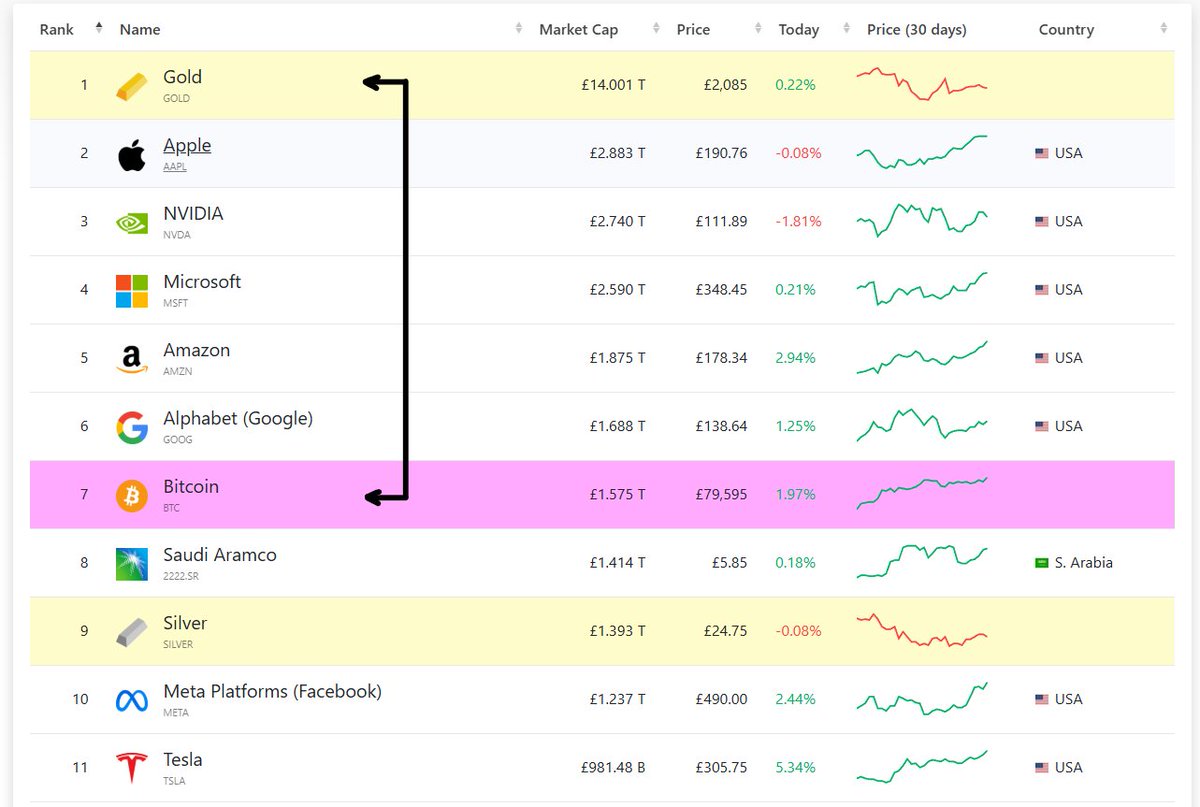Open the Alphabet (Google) link

click(x=238, y=418)
